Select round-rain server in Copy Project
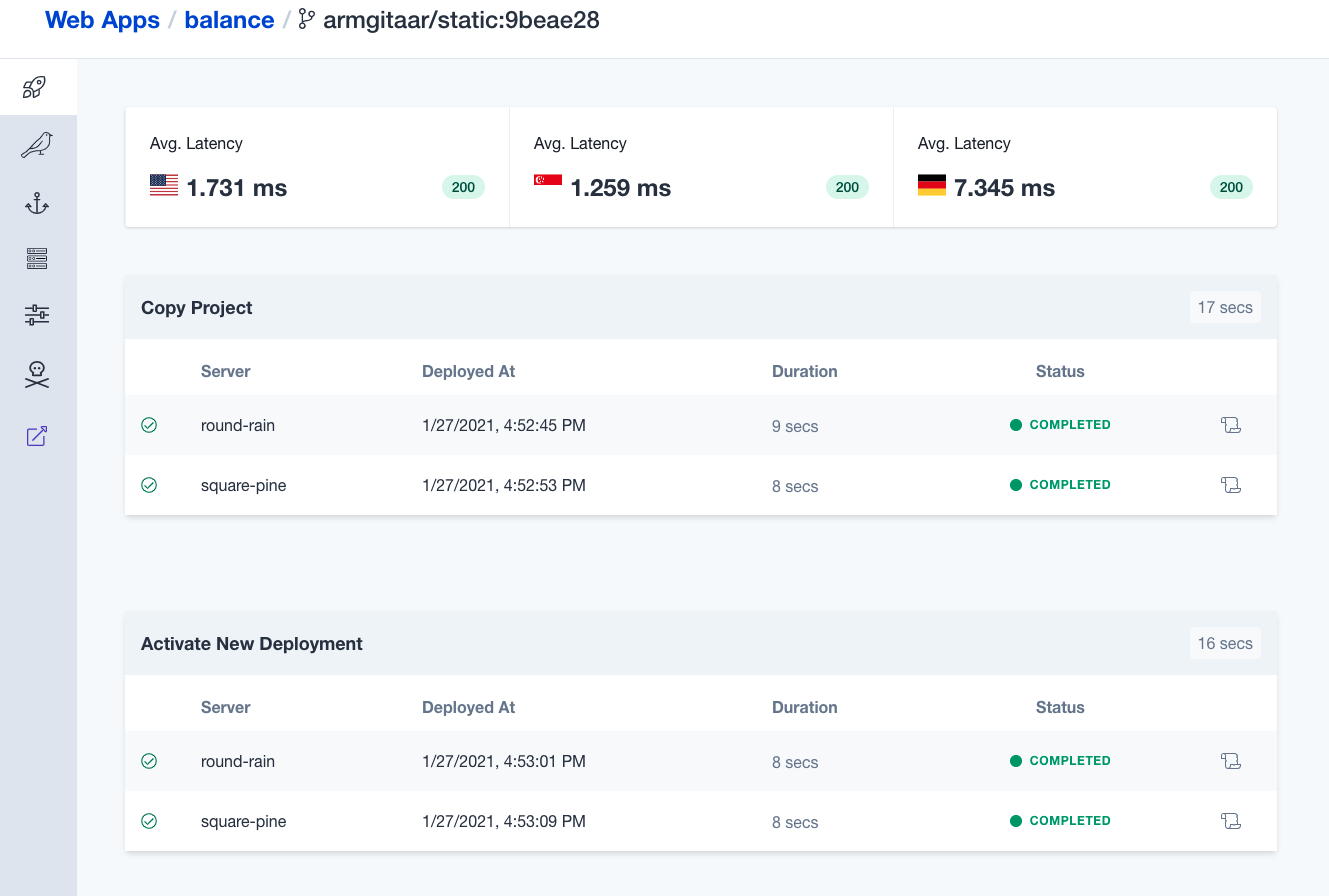The height and width of the screenshot is (896, 1329). (238, 425)
